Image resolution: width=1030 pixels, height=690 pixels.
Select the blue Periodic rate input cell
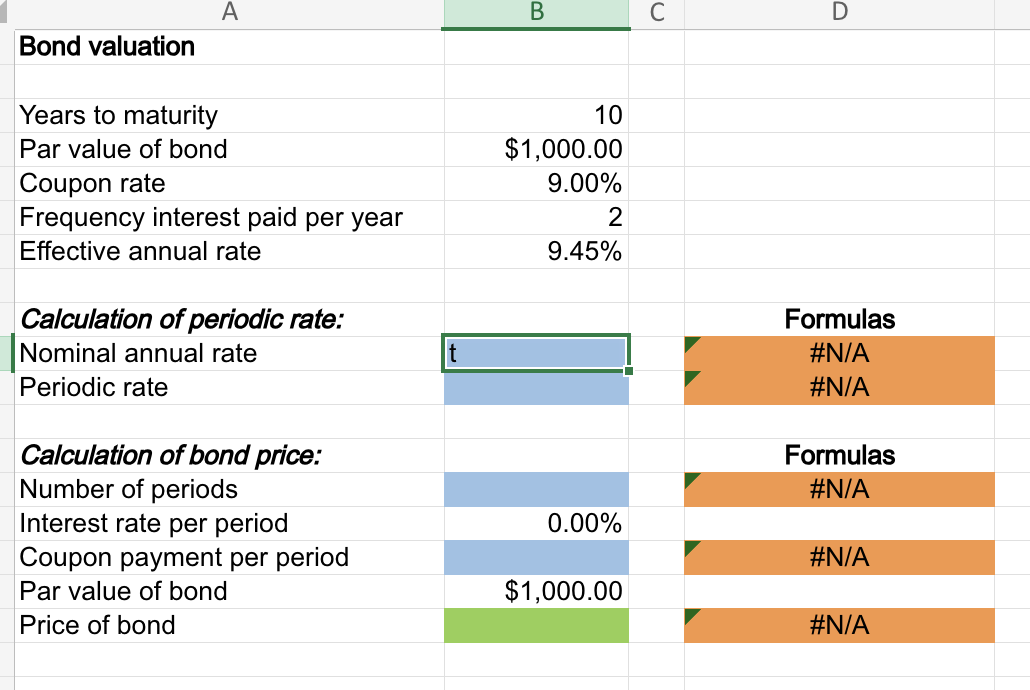tap(536, 387)
